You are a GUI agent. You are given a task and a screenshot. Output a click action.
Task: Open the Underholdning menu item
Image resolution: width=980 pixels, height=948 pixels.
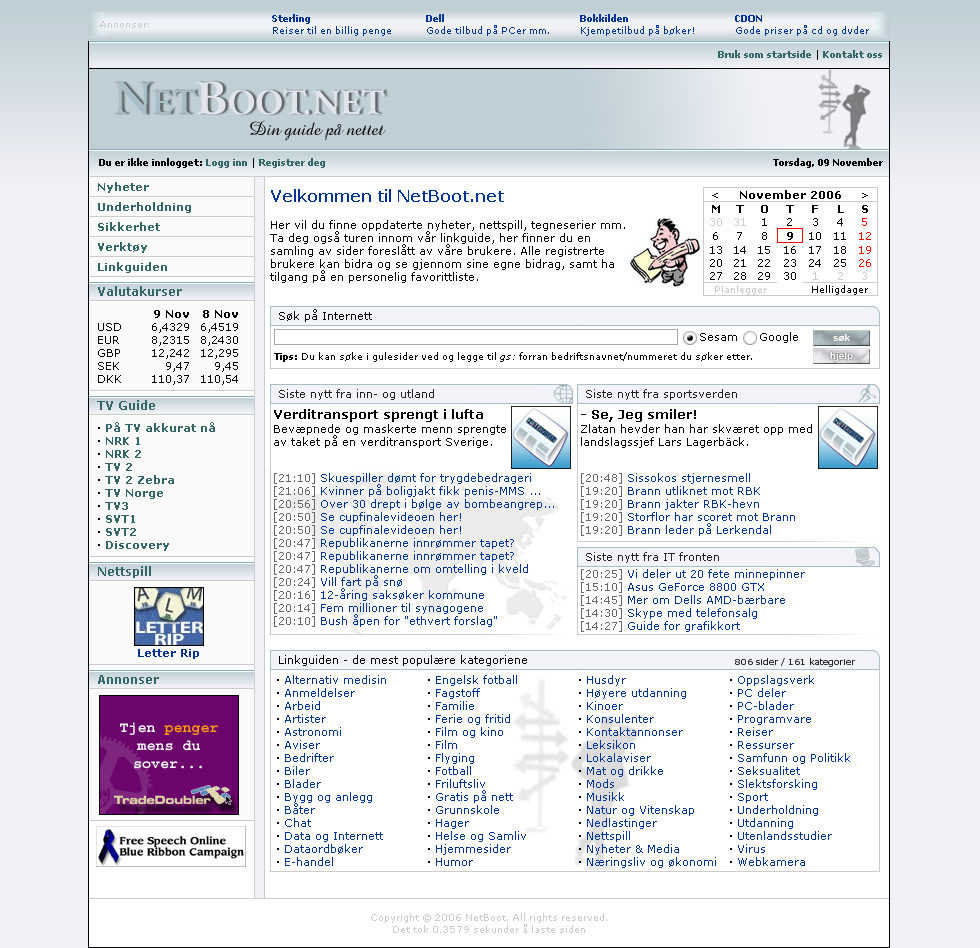(x=144, y=207)
